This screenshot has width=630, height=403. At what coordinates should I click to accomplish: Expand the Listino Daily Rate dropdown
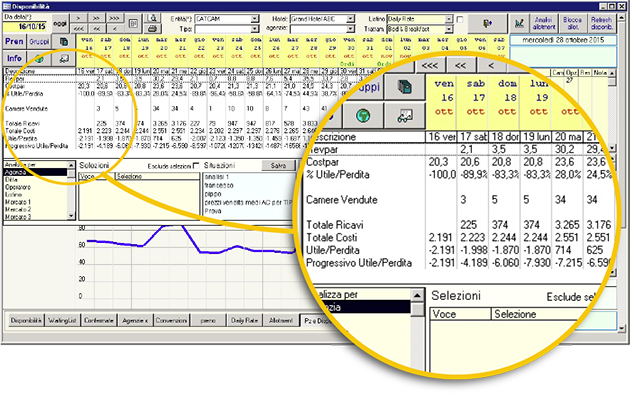(449, 19)
